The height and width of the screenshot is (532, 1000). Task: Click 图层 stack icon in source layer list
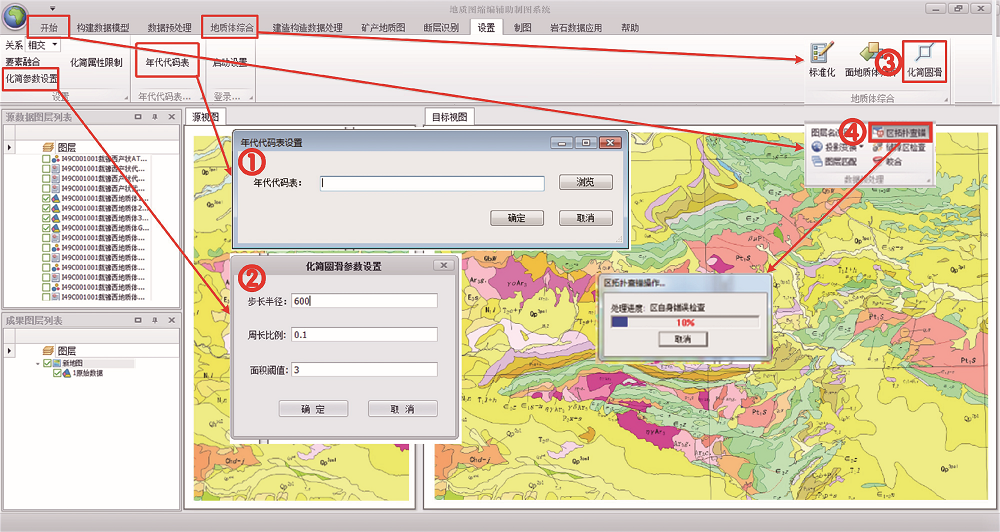pos(48,147)
